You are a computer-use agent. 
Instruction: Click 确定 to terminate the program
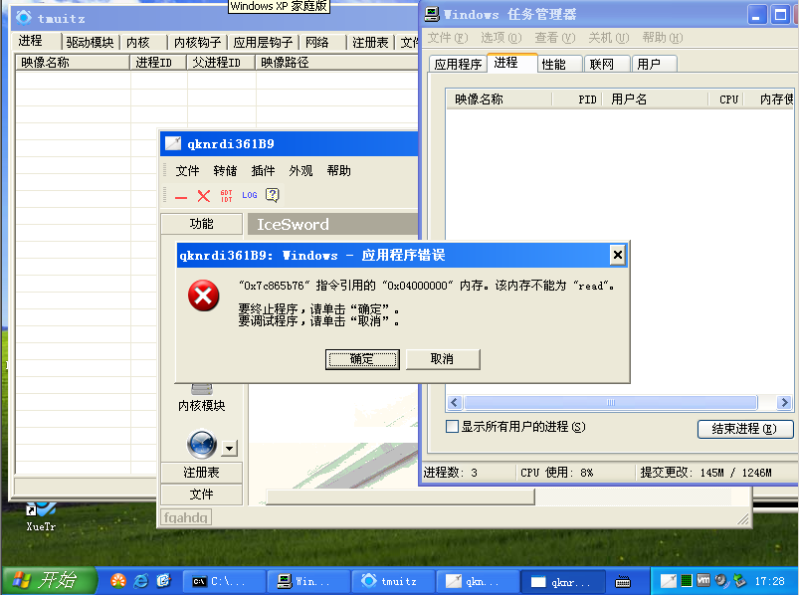click(362, 359)
